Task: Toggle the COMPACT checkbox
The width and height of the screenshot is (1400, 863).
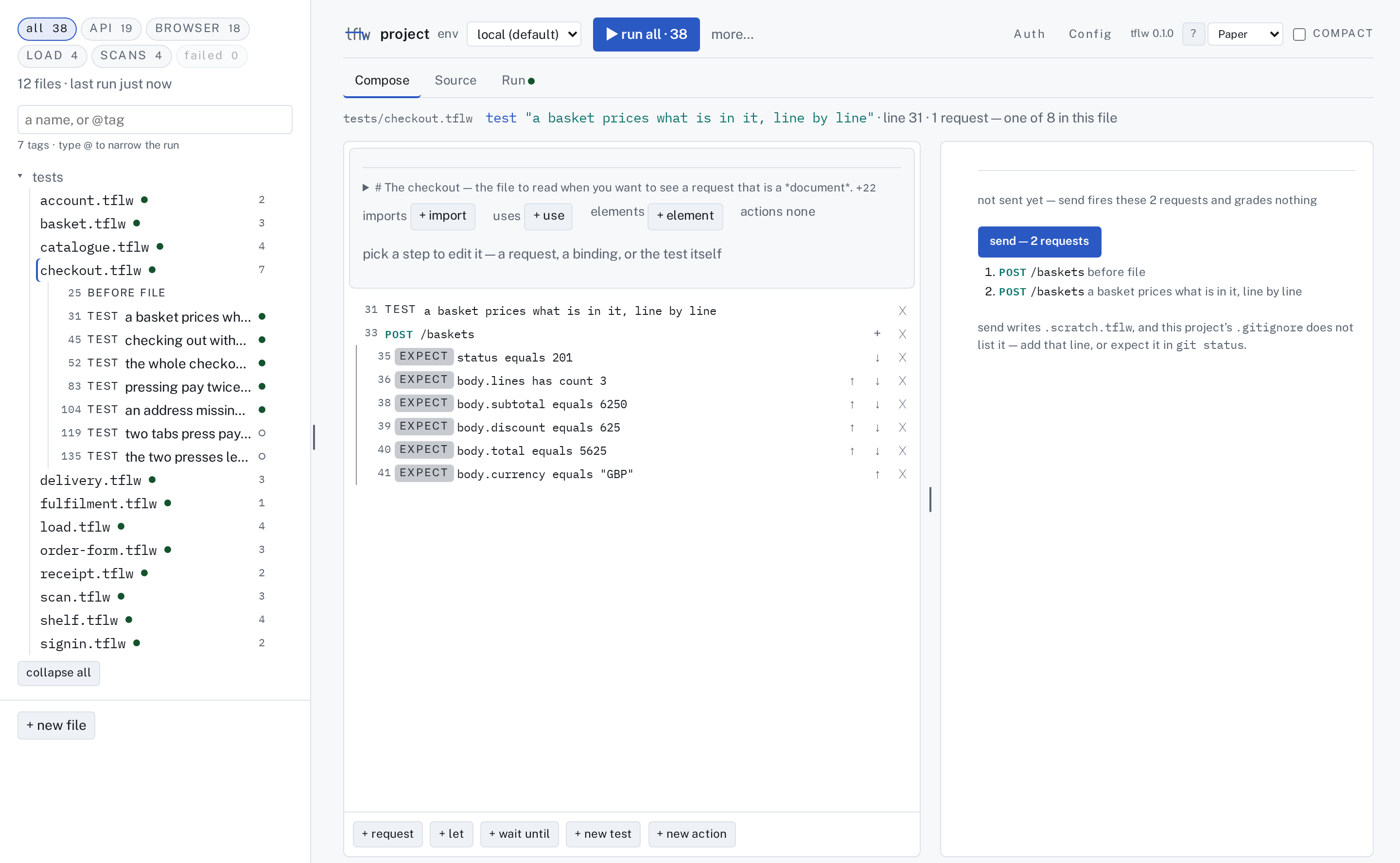Action: (1299, 34)
